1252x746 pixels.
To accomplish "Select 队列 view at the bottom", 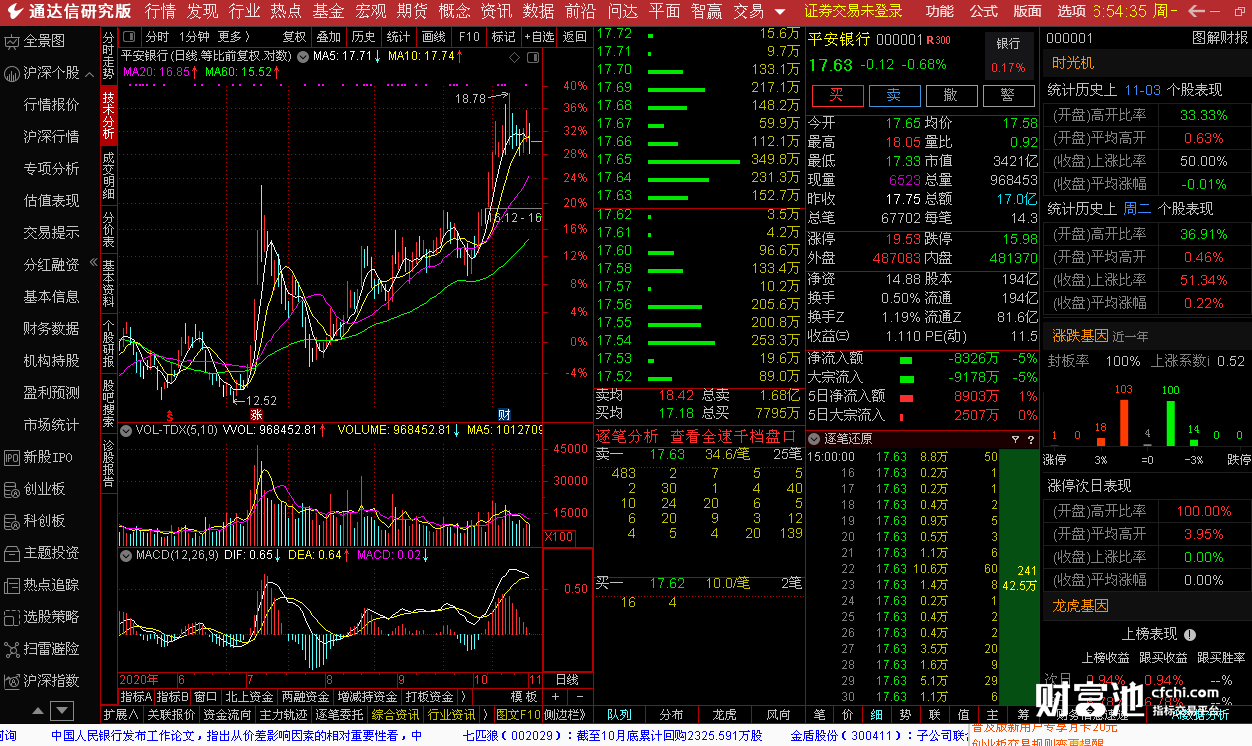I will [x=619, y=715].
